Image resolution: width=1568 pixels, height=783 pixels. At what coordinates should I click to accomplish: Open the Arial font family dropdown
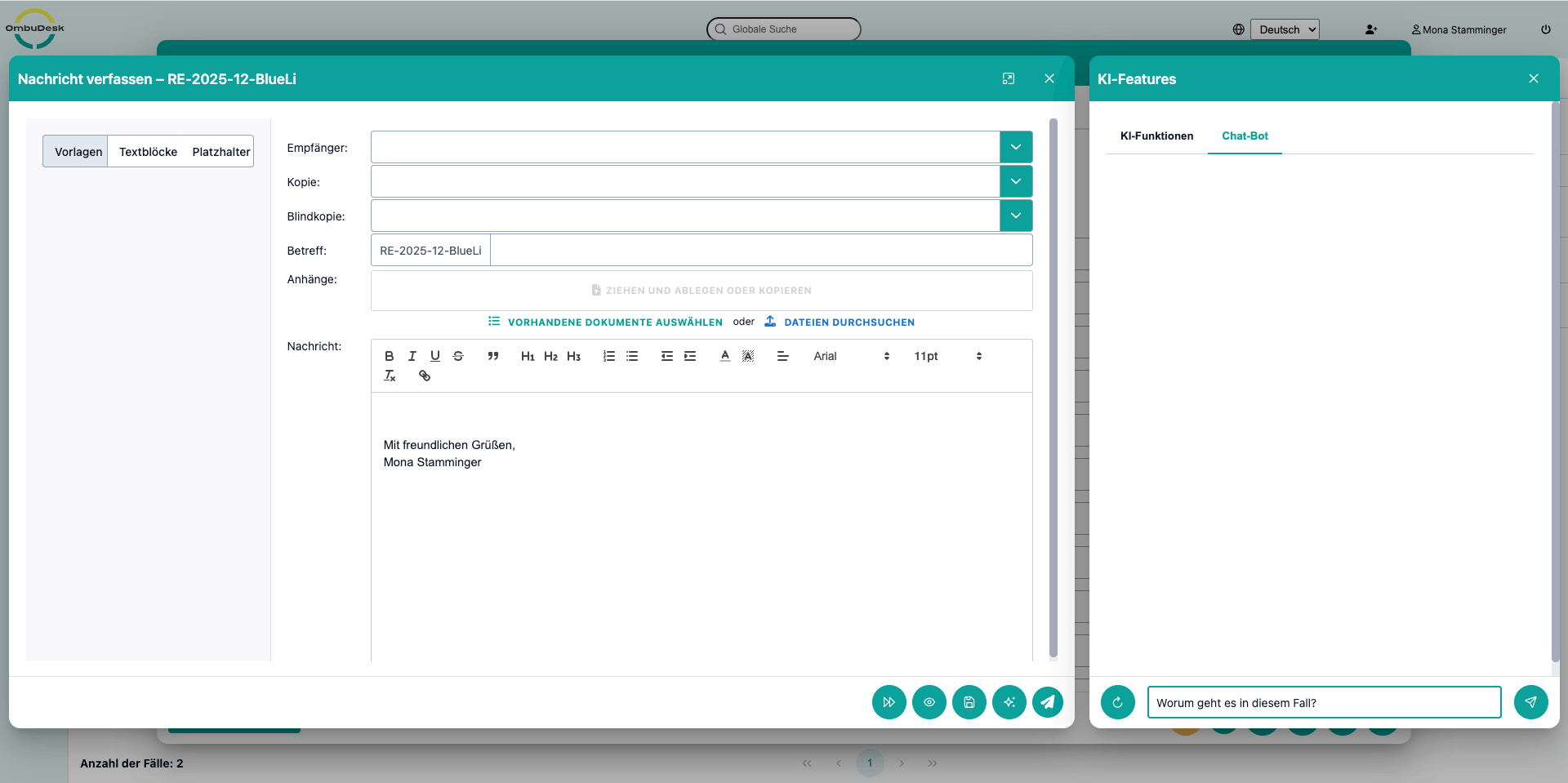point(851,356)
